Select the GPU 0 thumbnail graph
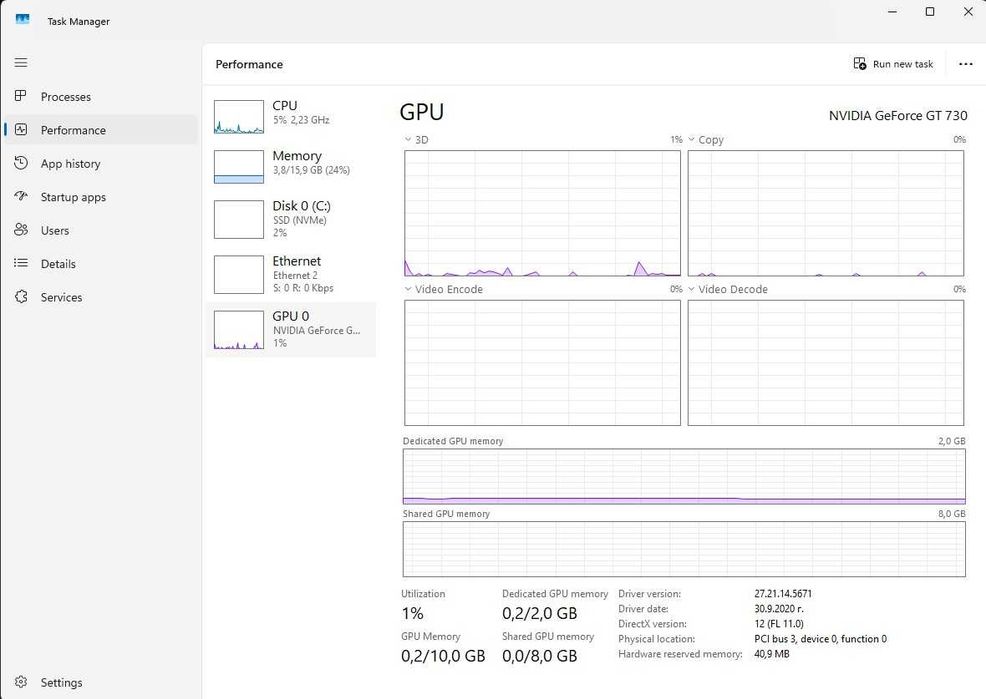Viewport: 986px width, 699px height. tap(238, 329)
